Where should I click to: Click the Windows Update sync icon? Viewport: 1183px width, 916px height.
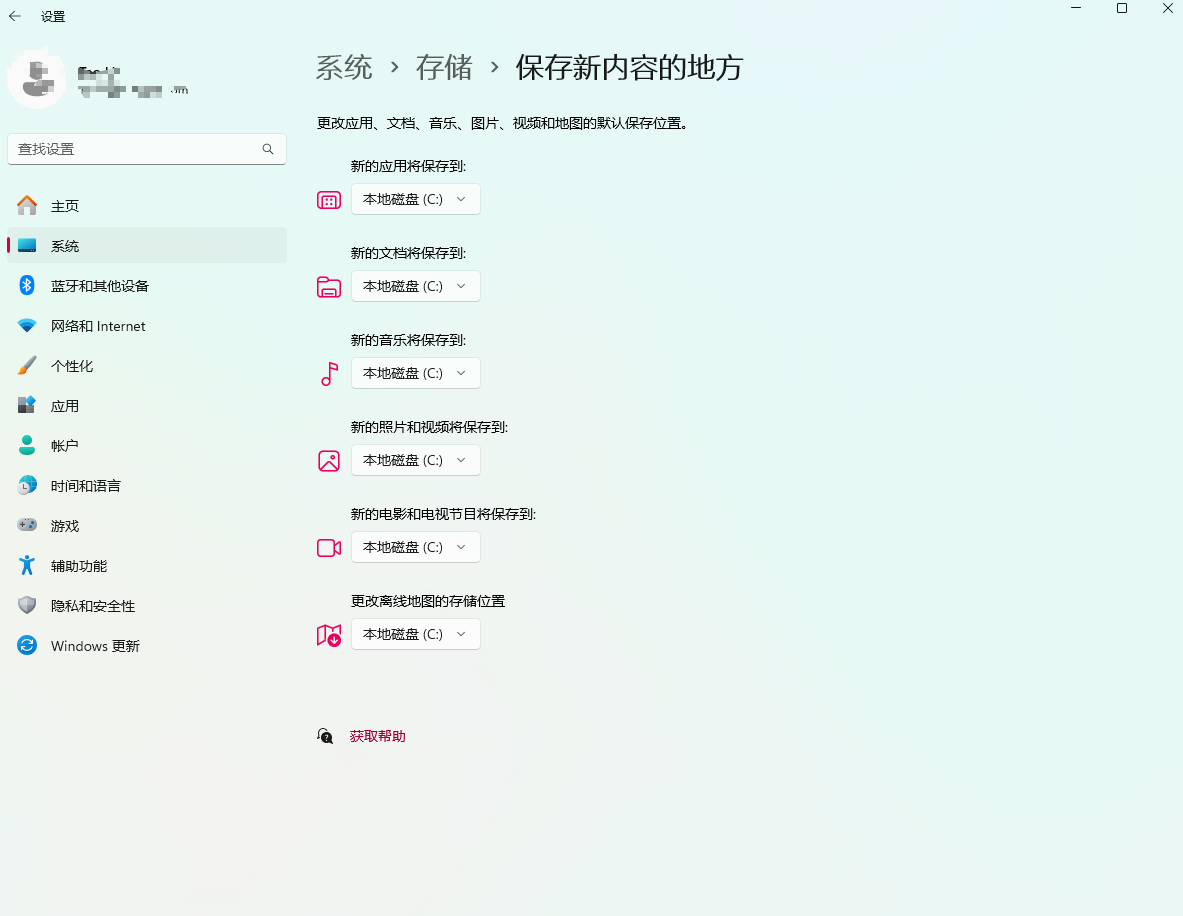pyautogui.click(x=27, y=645)
